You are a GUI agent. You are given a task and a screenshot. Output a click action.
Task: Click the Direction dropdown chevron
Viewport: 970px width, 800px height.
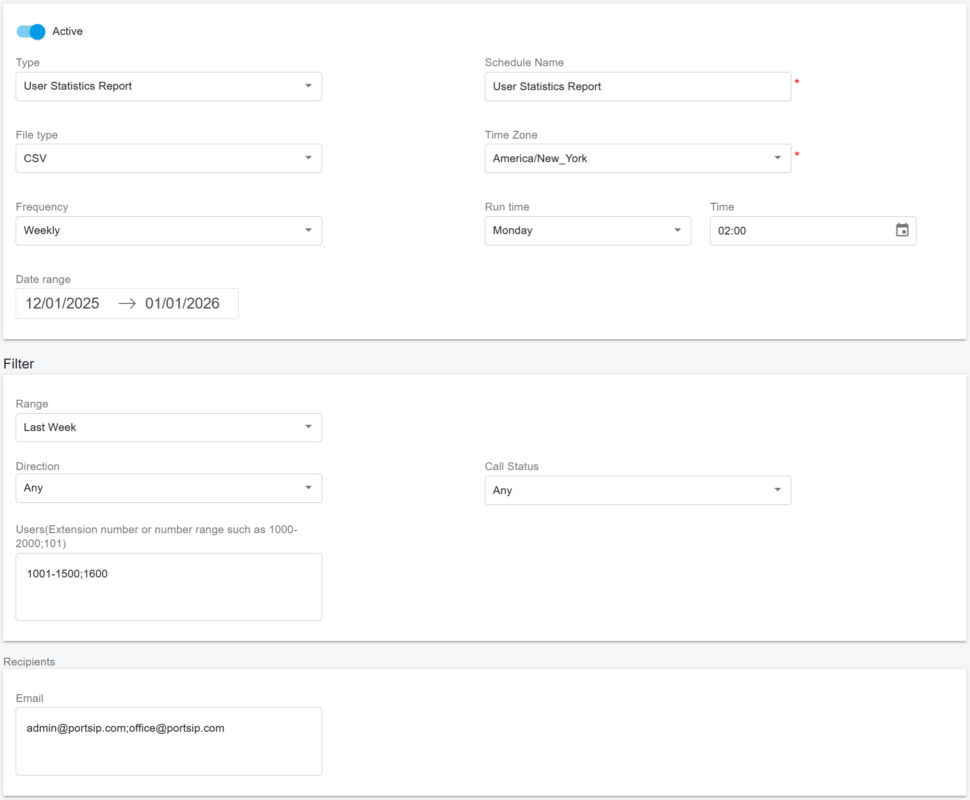310,488
